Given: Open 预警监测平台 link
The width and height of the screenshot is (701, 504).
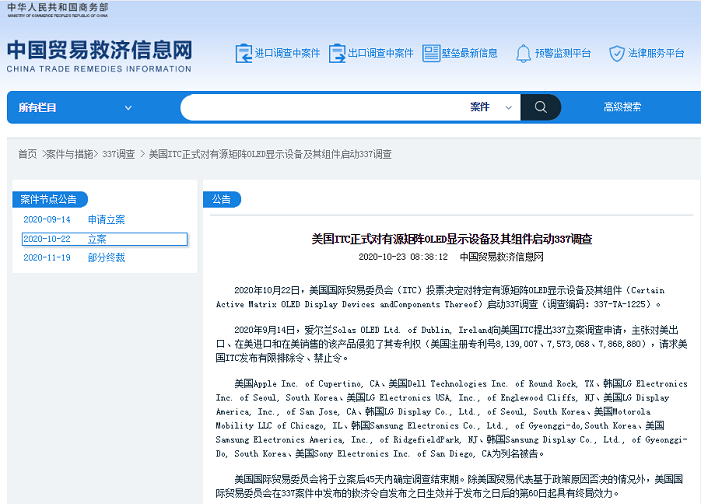Looking at the screenshot, I should pyautogui.click(x=563, y=53).
